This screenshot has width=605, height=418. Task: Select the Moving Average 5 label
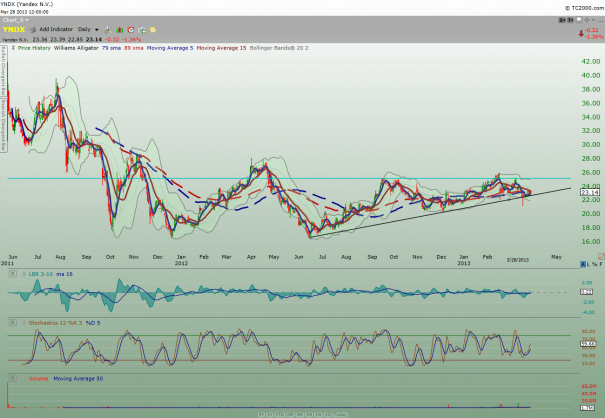pyautogui.click(x=170, y=48)
